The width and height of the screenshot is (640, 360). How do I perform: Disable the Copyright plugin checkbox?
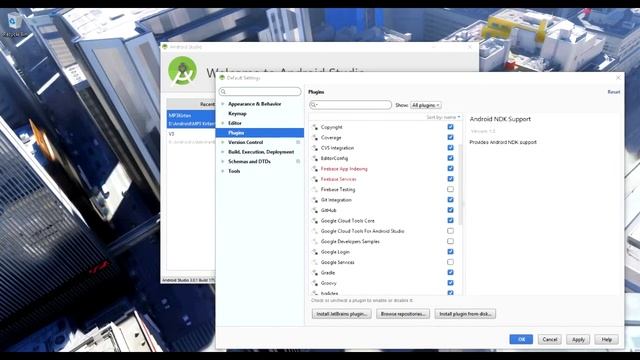pyautogui.click(x=450, y=127)
